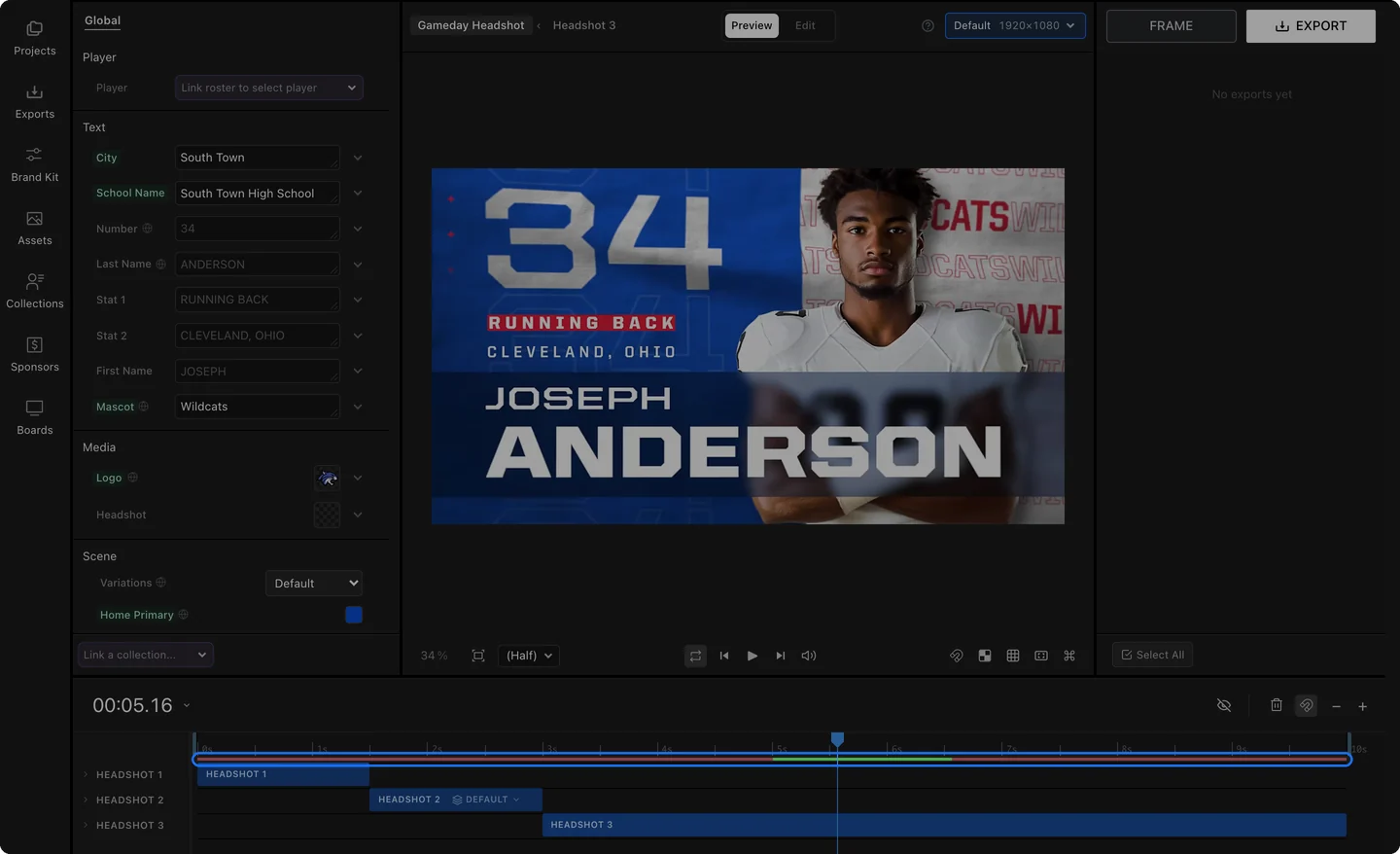Zoom out the timeline with minus

1336,706
